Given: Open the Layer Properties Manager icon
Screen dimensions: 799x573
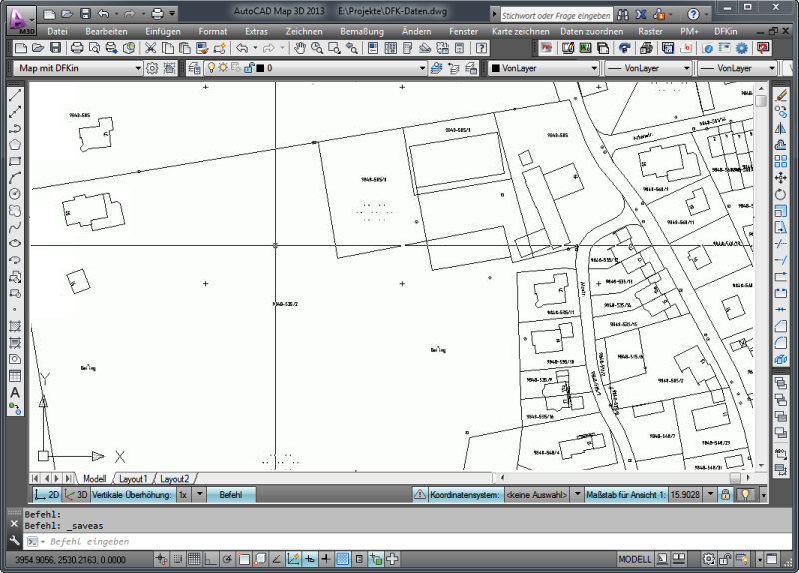Looking at the screenshot, I should point(194,69).
